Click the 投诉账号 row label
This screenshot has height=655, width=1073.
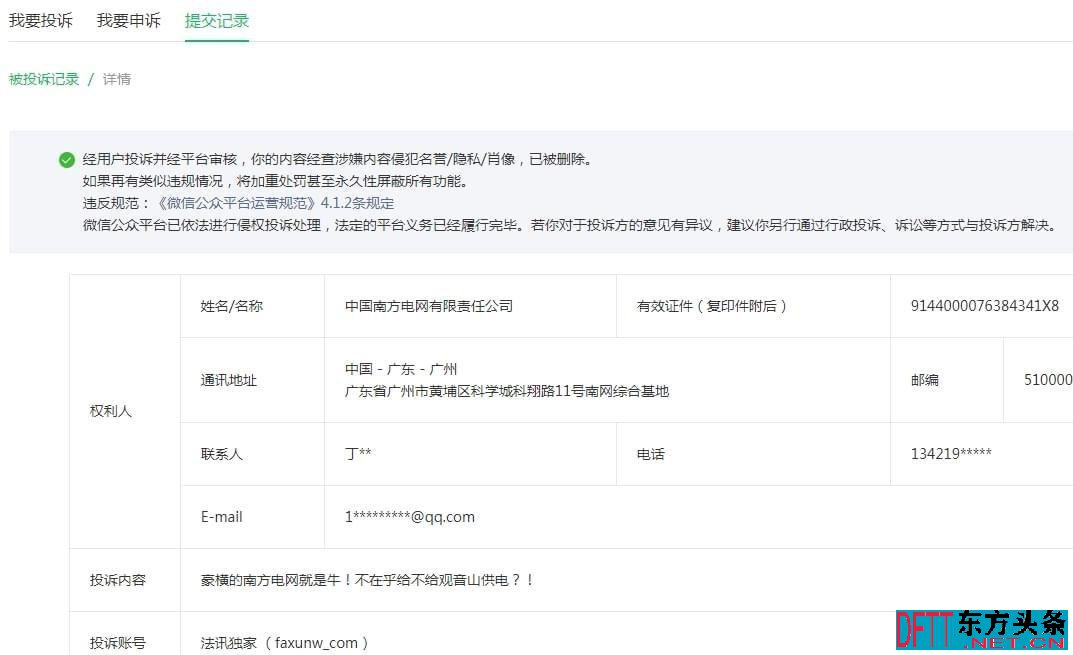point(118,643)
